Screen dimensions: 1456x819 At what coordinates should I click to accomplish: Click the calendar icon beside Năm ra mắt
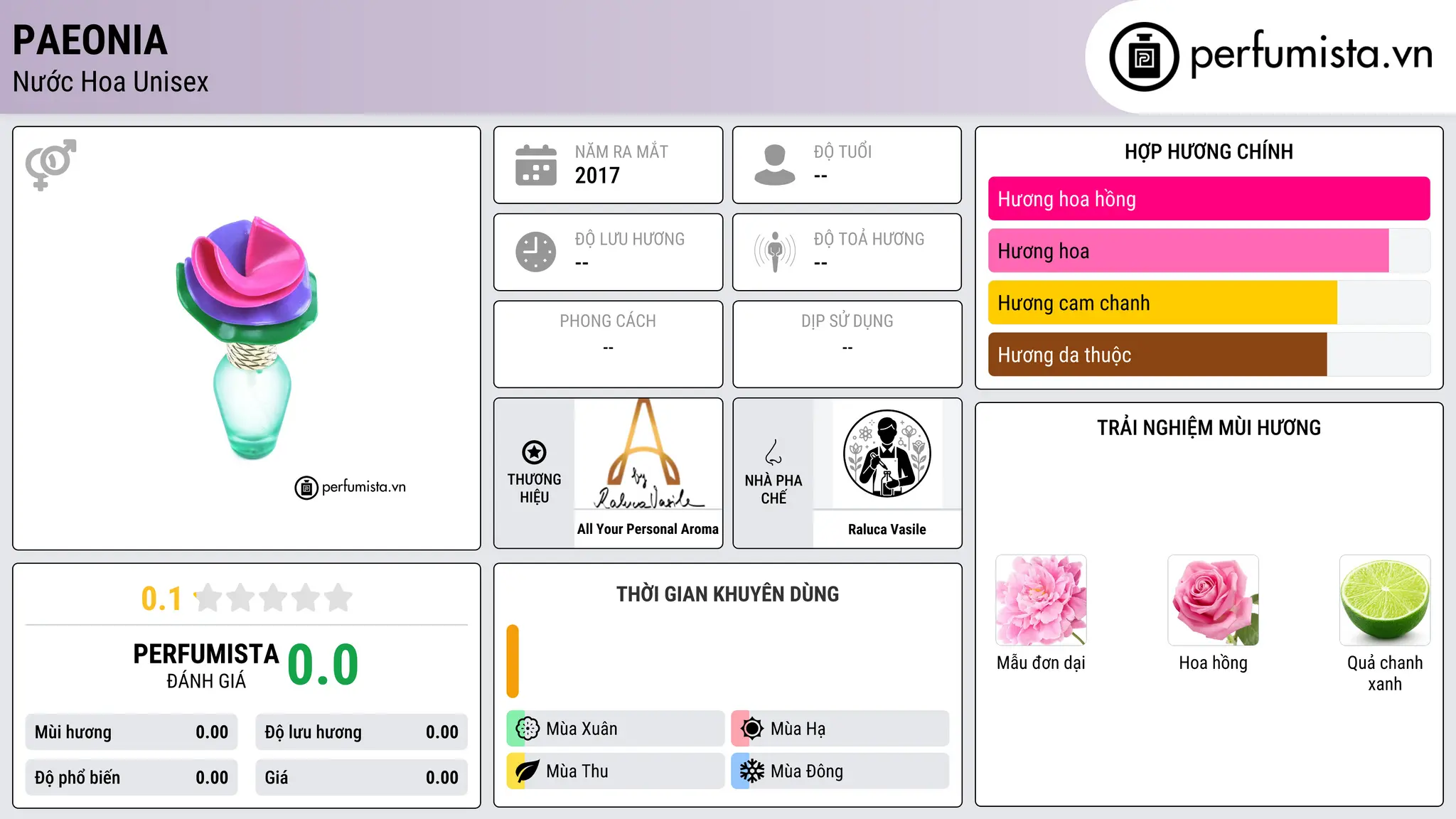tap(536, 165)
